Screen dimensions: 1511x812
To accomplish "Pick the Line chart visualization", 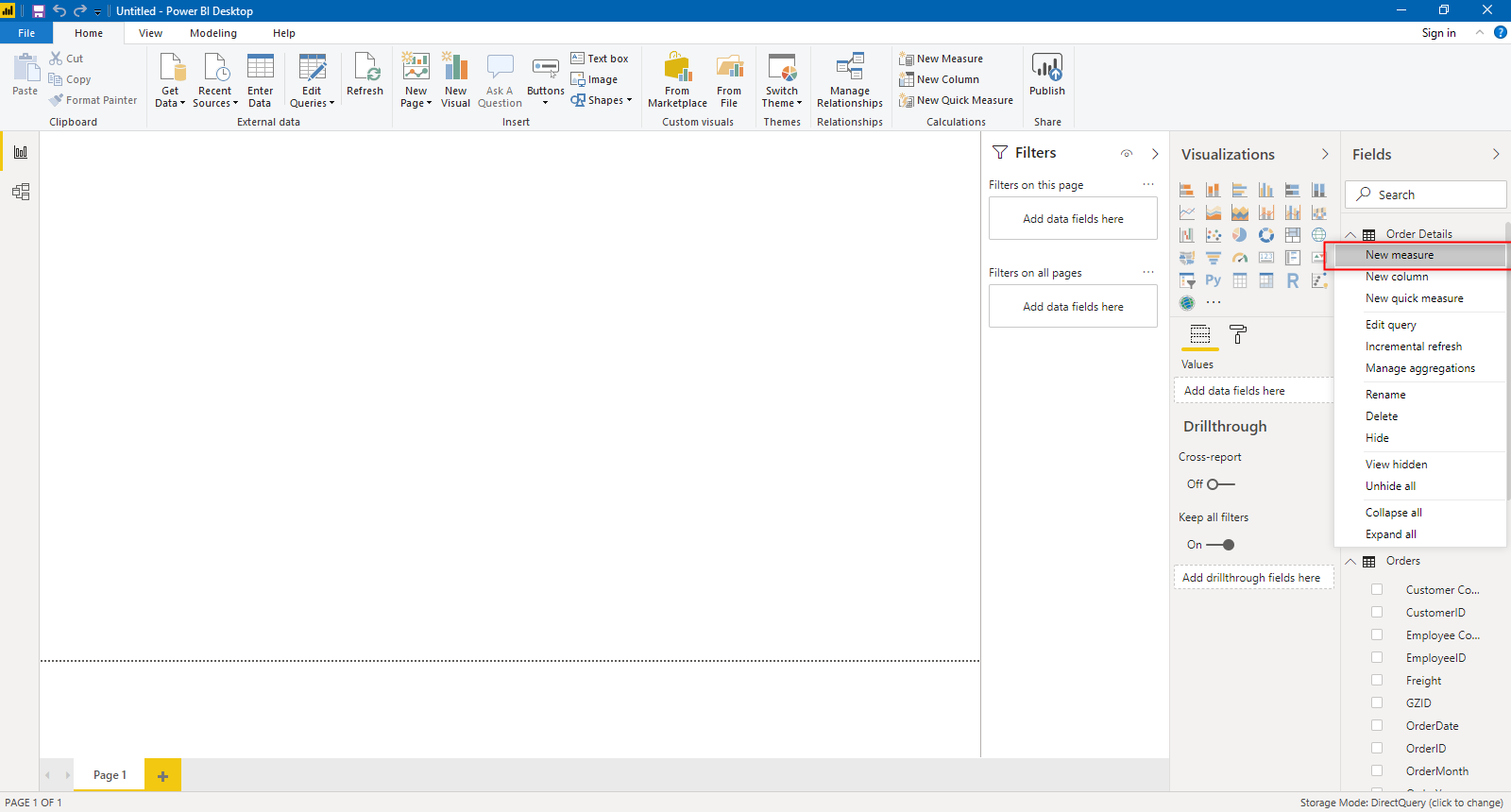I will point(1187,212).
